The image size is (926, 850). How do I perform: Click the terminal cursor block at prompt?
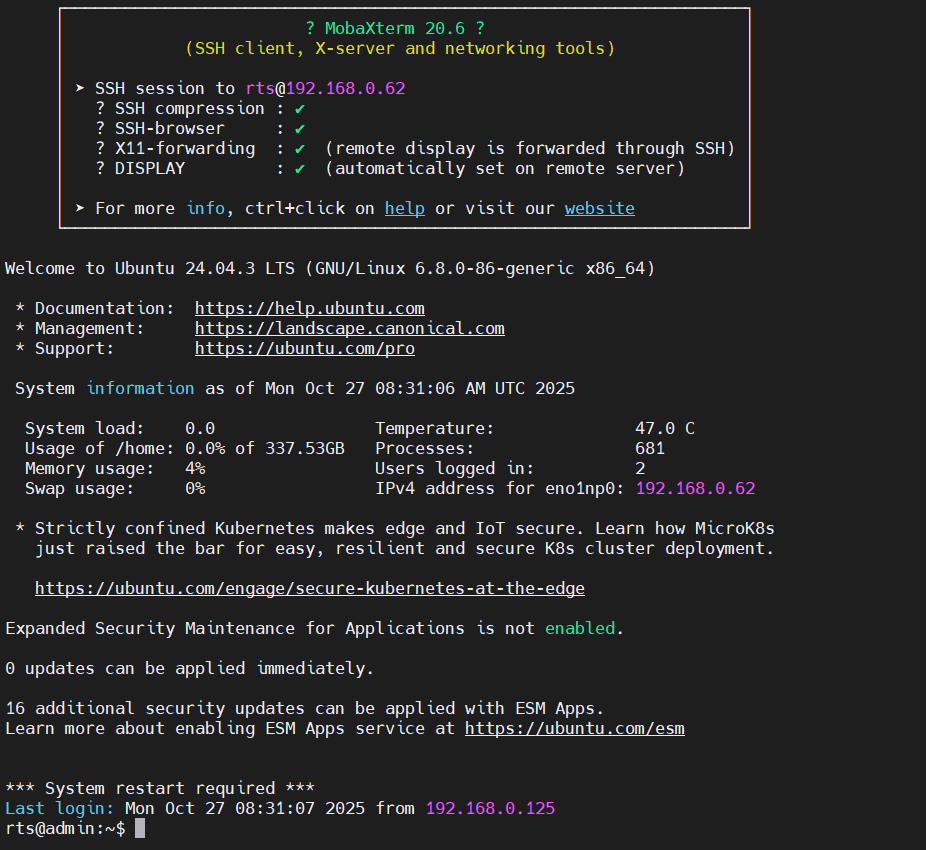140,828
